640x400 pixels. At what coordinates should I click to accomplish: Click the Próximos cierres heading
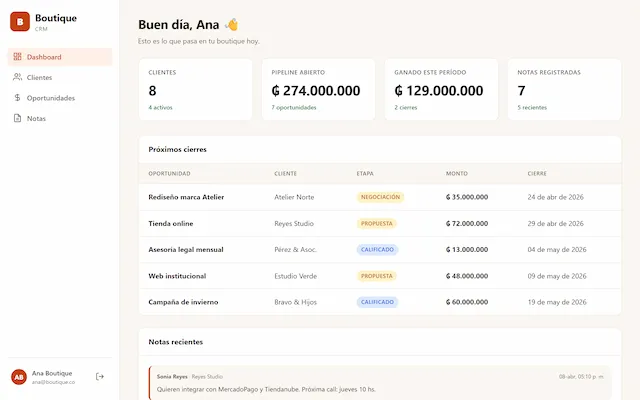pos(178,149)
